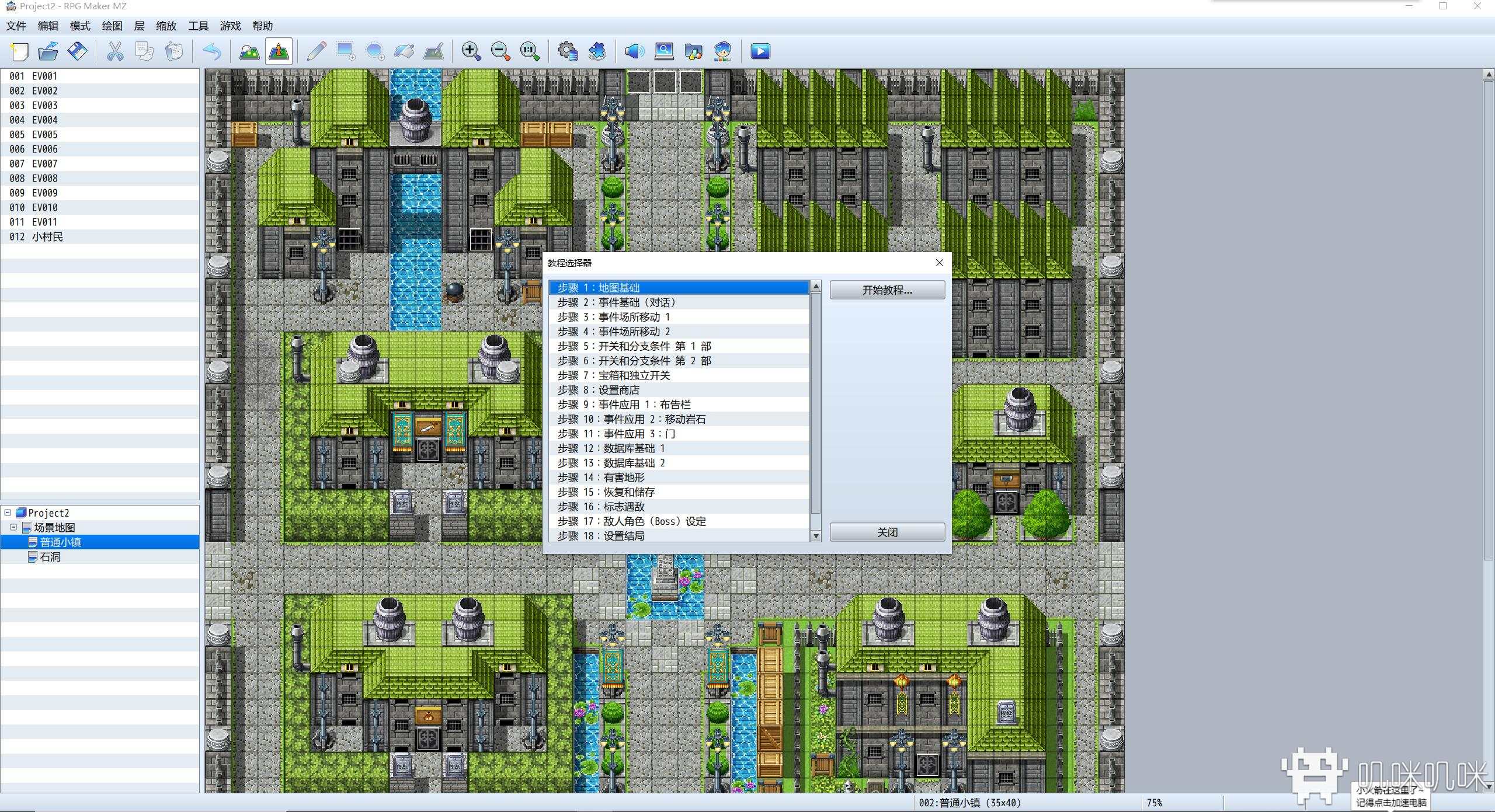Select tutorial 步骤 10：事件应用 2：移动岩石
1495x812 pixels.
[679, 419]
